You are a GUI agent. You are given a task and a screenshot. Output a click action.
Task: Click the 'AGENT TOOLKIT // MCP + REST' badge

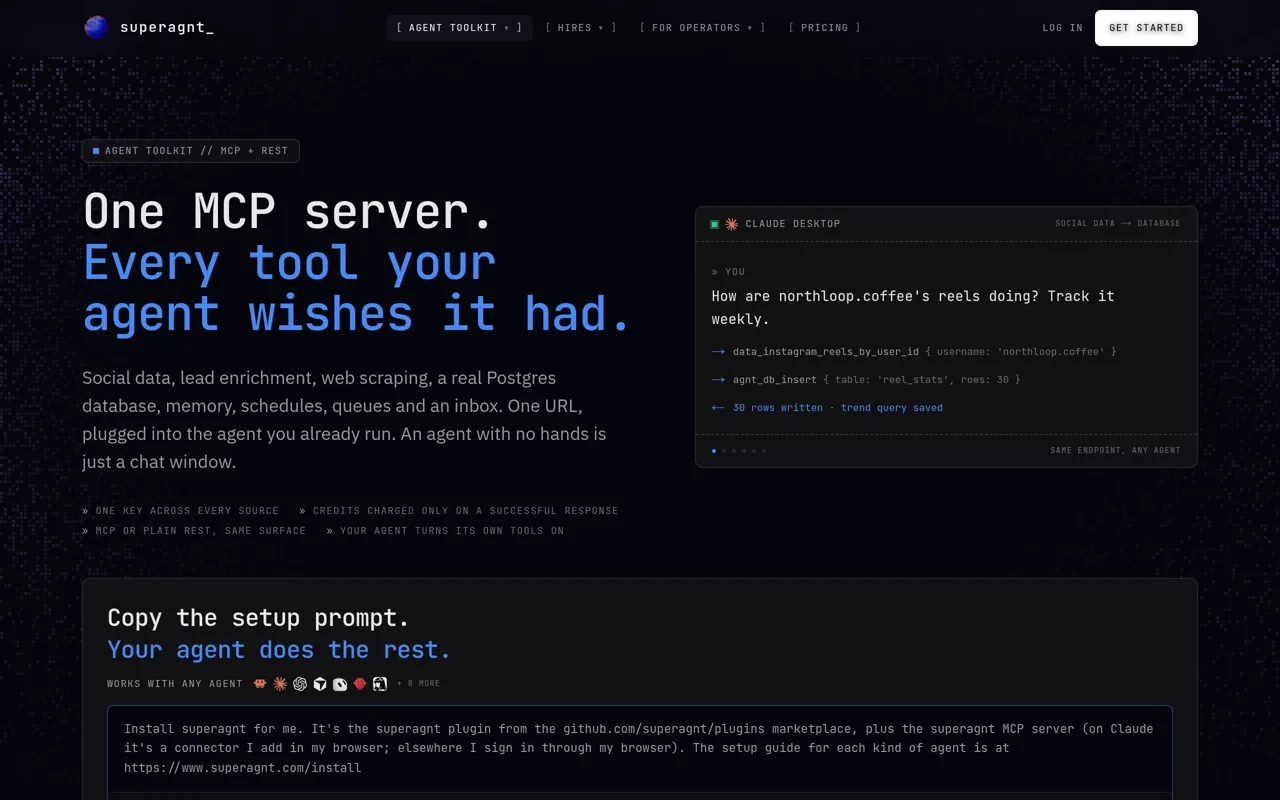191,151
